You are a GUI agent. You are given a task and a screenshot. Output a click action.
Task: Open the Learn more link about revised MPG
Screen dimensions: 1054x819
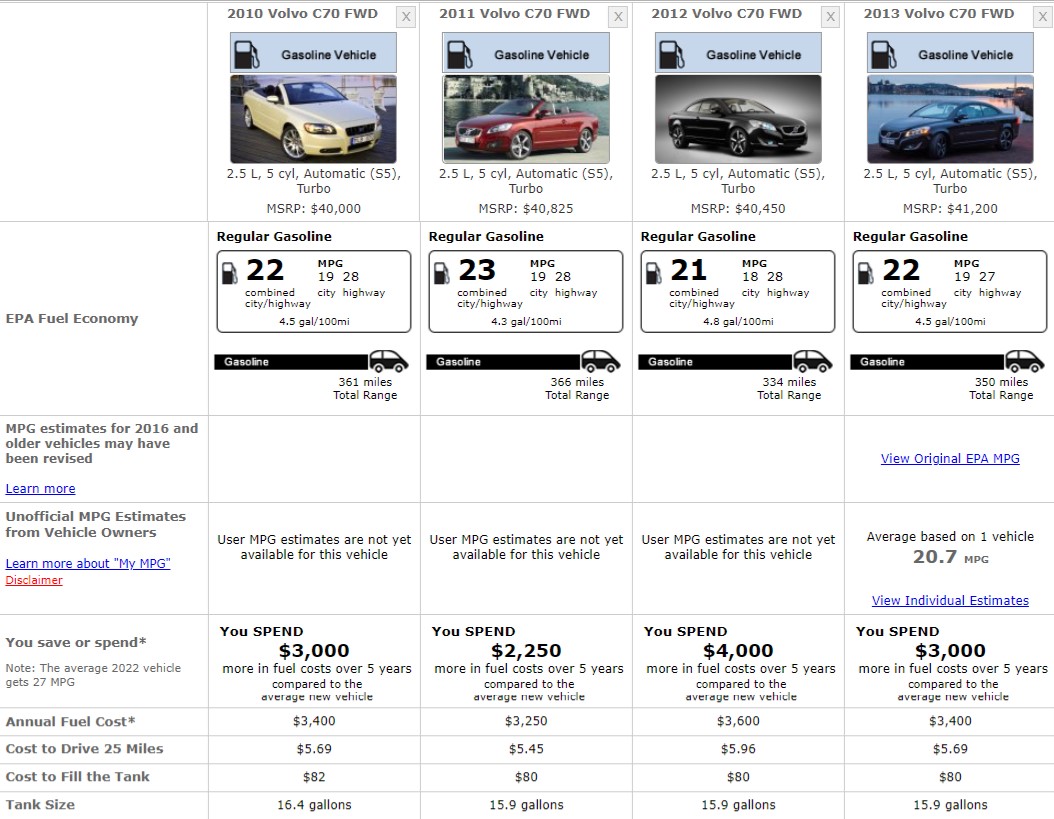(40, 489)
